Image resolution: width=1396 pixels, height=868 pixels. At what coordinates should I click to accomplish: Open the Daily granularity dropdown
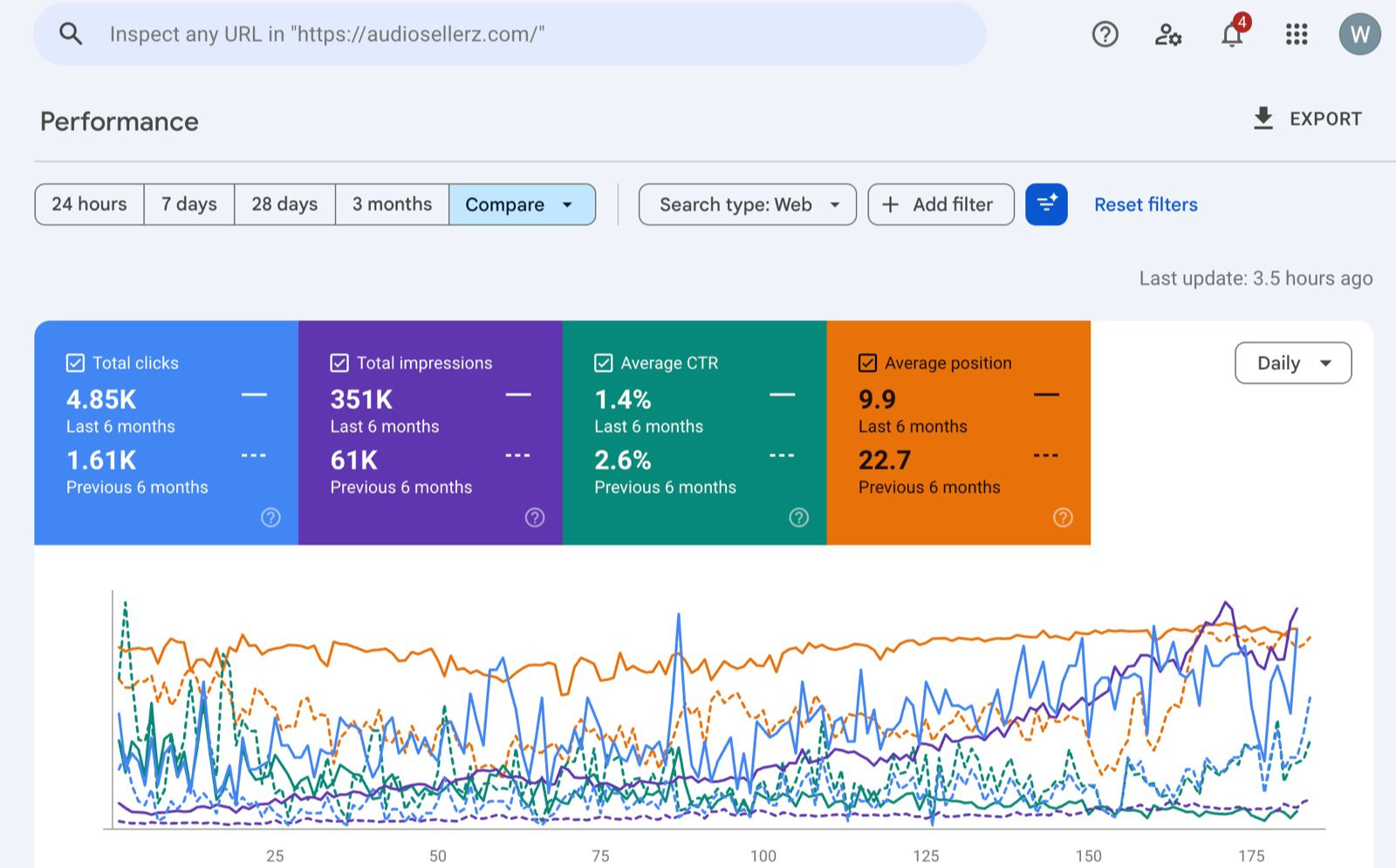pos(1292,363)
